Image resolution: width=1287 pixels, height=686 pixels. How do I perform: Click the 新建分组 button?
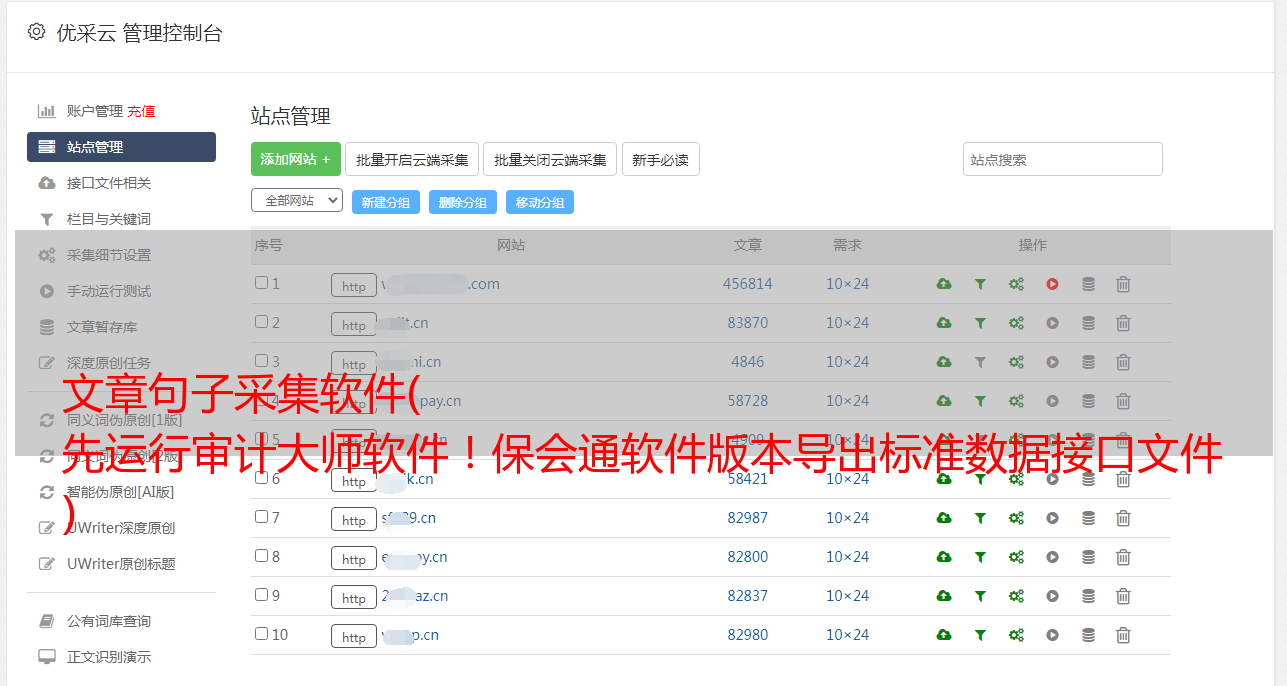coord(385,202)
